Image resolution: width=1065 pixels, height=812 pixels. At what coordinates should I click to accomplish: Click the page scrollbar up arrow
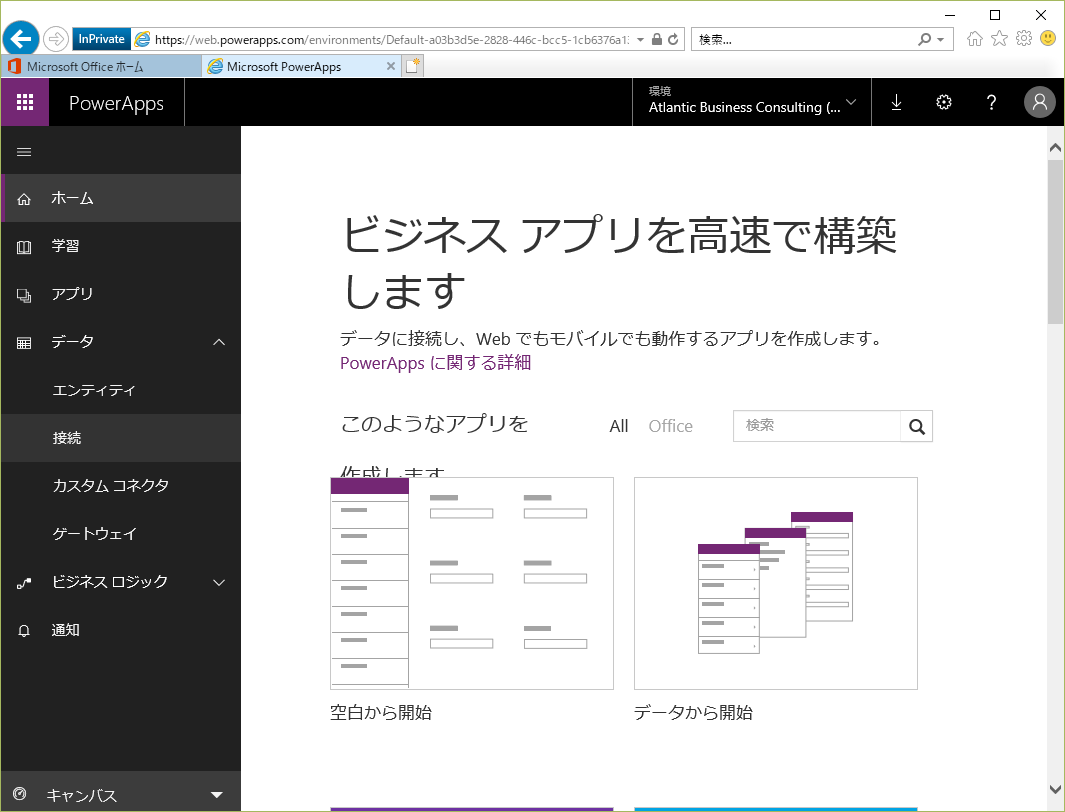click(x=1055, y=147)
